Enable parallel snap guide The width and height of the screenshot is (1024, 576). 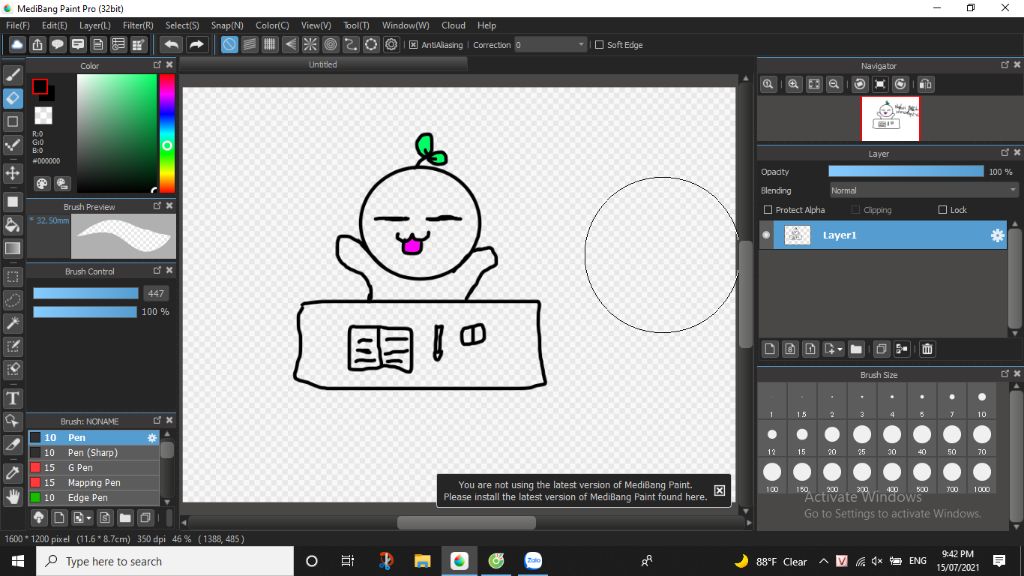pyautogui.click(x=249, y=44)
